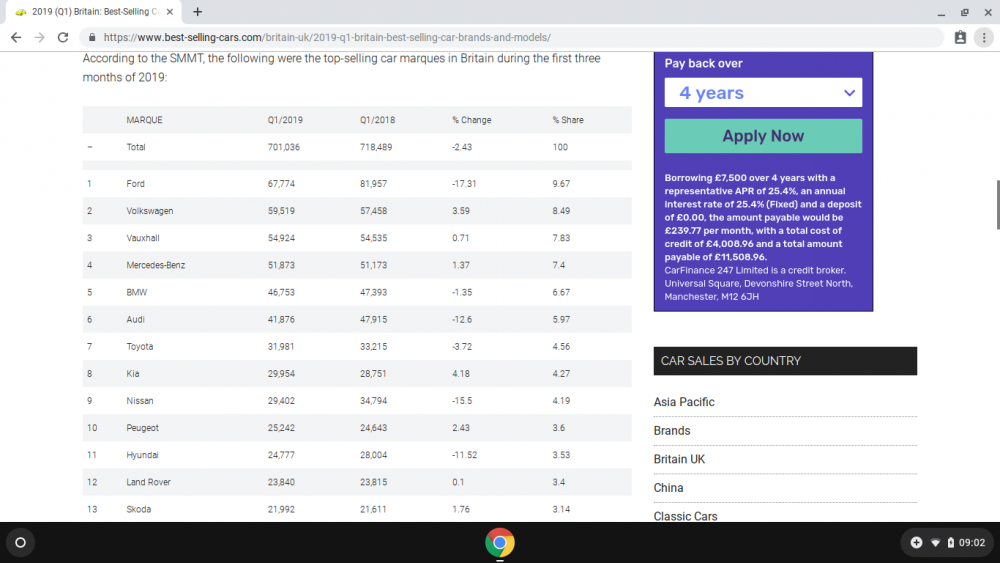
Task: Select the Skoda marque cell
Action: coord(138,509)
